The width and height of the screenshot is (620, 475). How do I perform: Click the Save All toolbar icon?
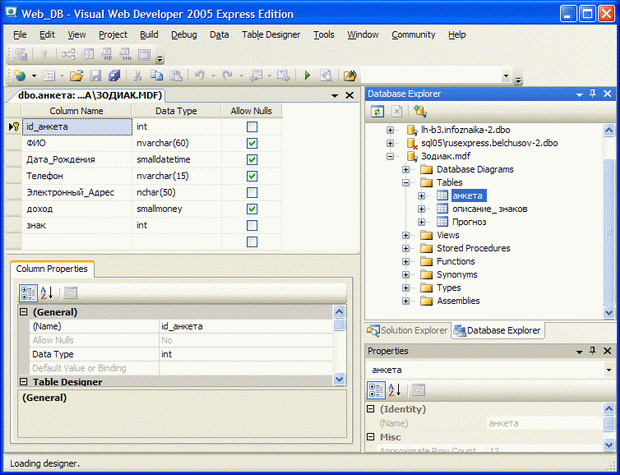[114, 75]
